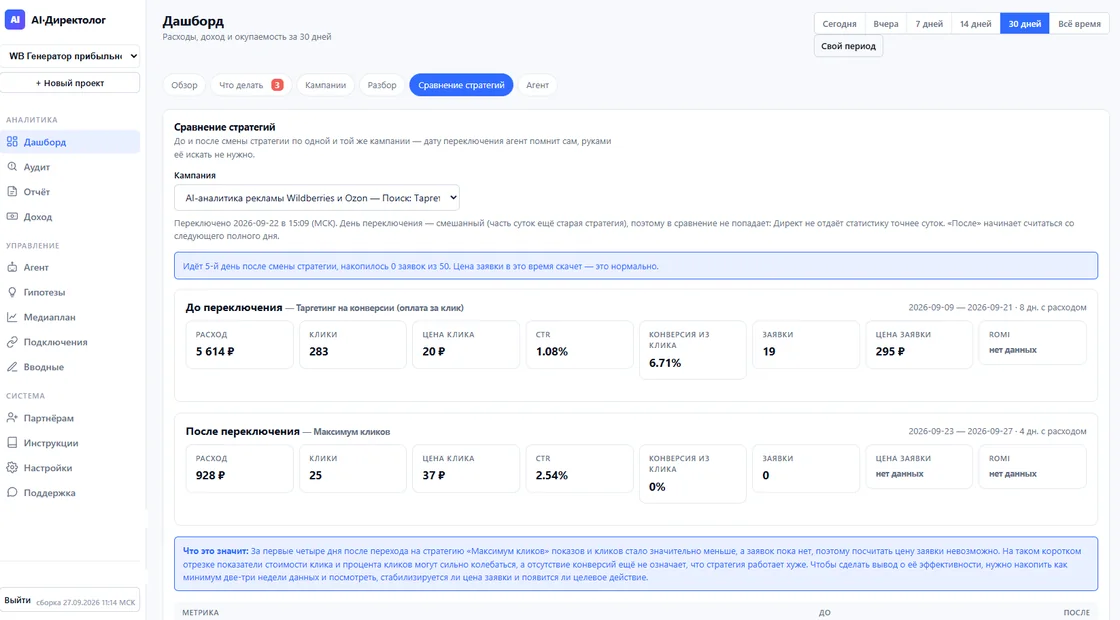
Task: Set period to 14 дней
Action: (x=976, y=24)
